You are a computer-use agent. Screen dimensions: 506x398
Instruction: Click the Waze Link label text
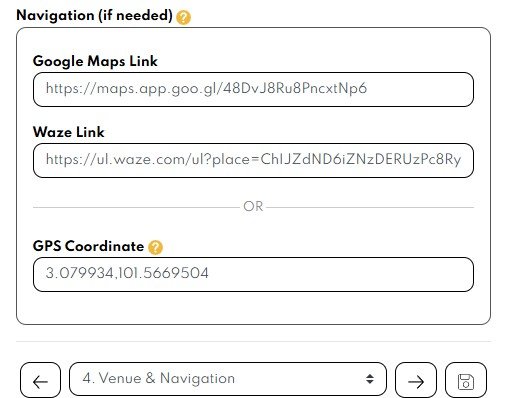[69, 132]
